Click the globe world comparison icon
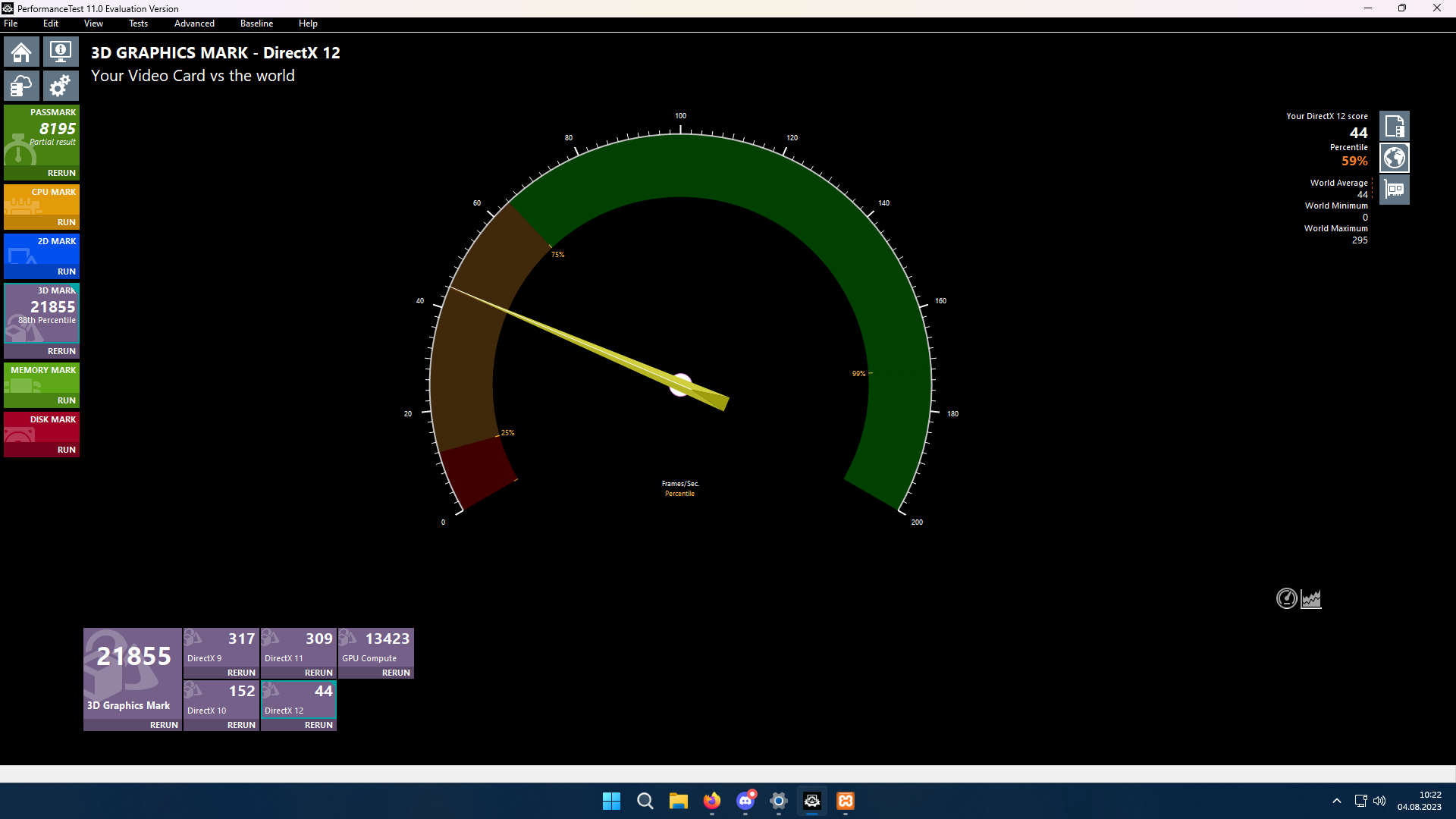Viewport: 1456px width, 819px height. [x=1394, y=158]
